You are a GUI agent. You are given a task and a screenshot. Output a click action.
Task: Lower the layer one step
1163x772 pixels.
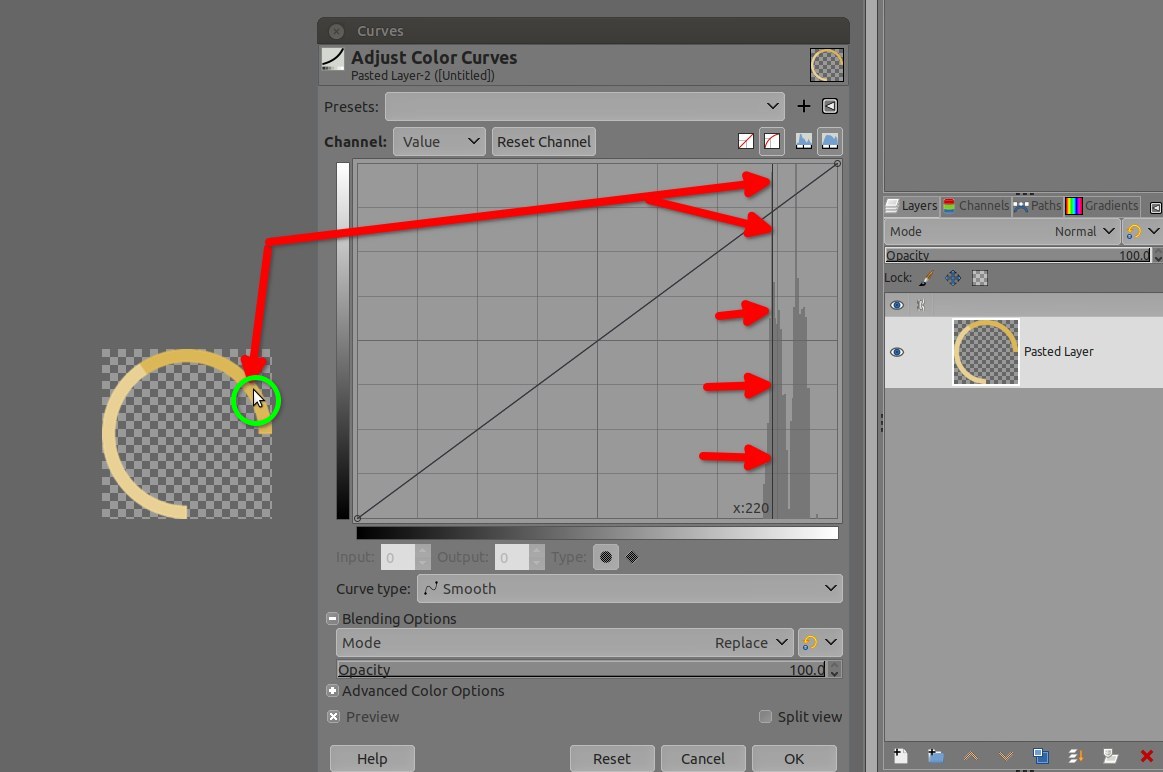pyautogui.click(x=1006, y=756)
